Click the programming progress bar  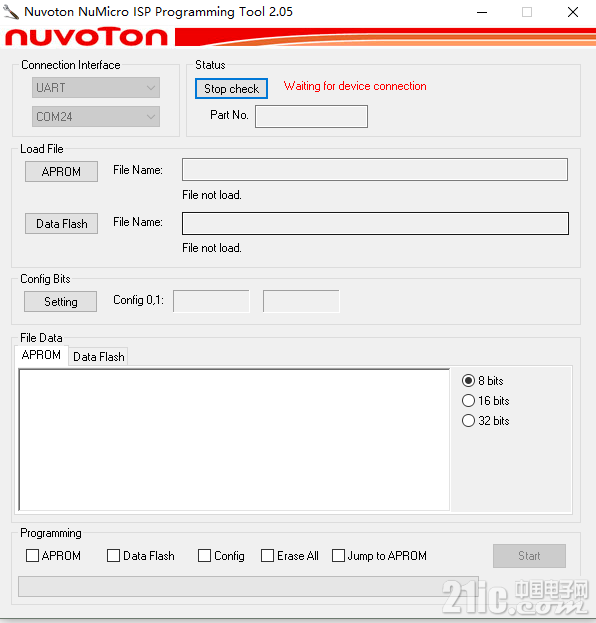pos(248,586)
